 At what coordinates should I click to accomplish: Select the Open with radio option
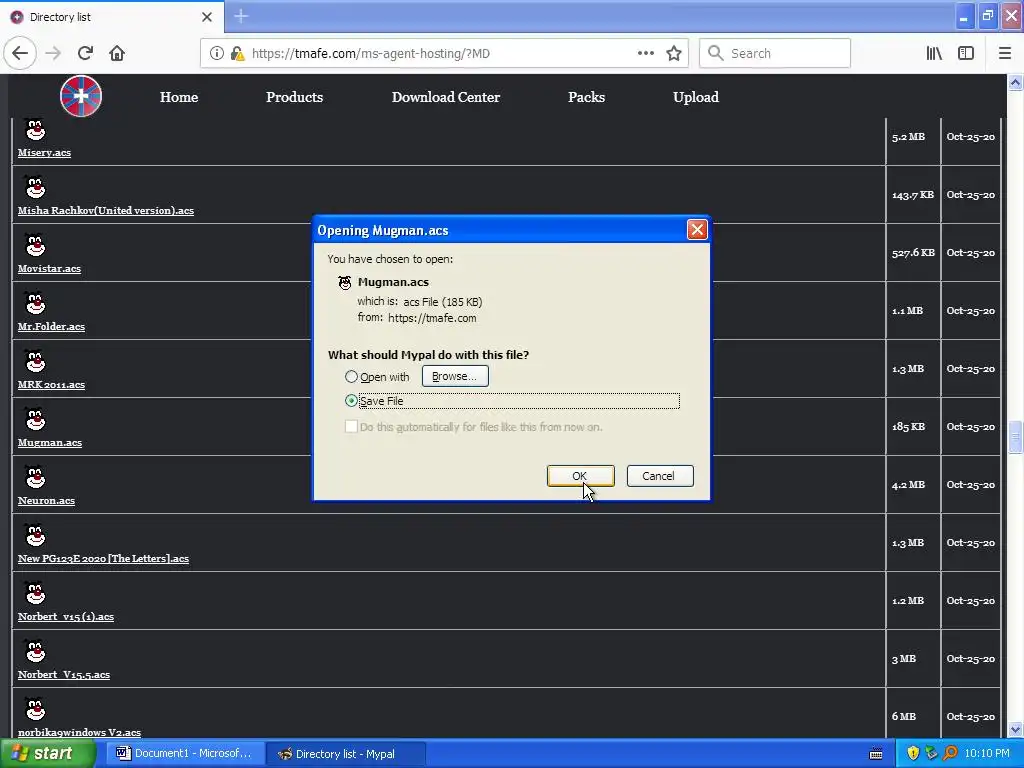pyautogui.click(x=351, y=377)
